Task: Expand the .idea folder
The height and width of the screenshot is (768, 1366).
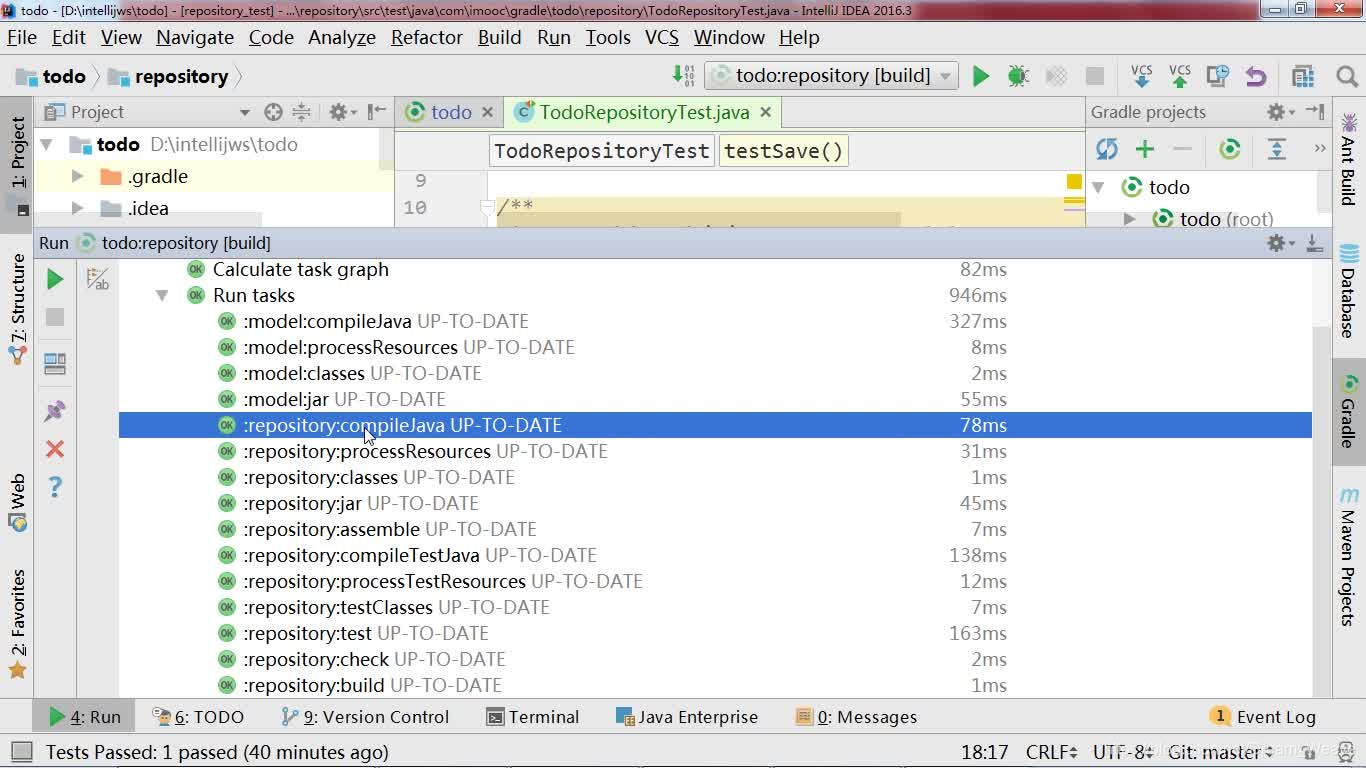Action: click(77, 209)
